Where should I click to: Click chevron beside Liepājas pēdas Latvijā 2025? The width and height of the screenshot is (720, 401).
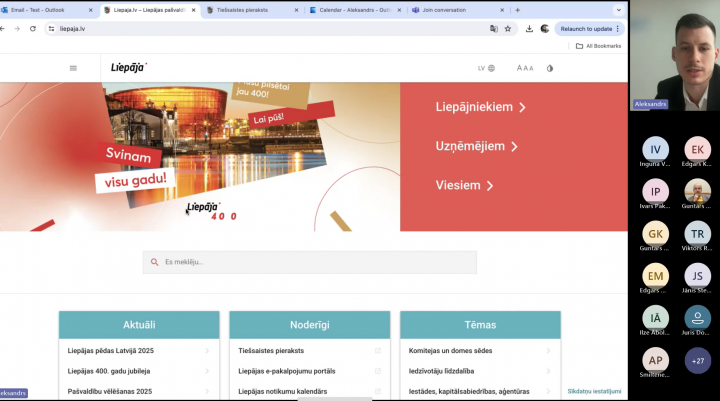(207, 350)
